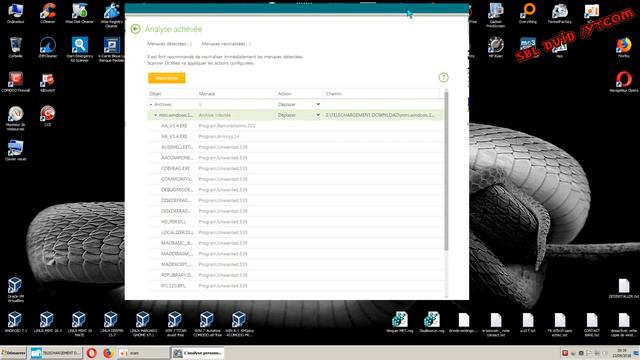Select the MADDISASM row
Screen dimensions: 640x360
coord(295,253)
